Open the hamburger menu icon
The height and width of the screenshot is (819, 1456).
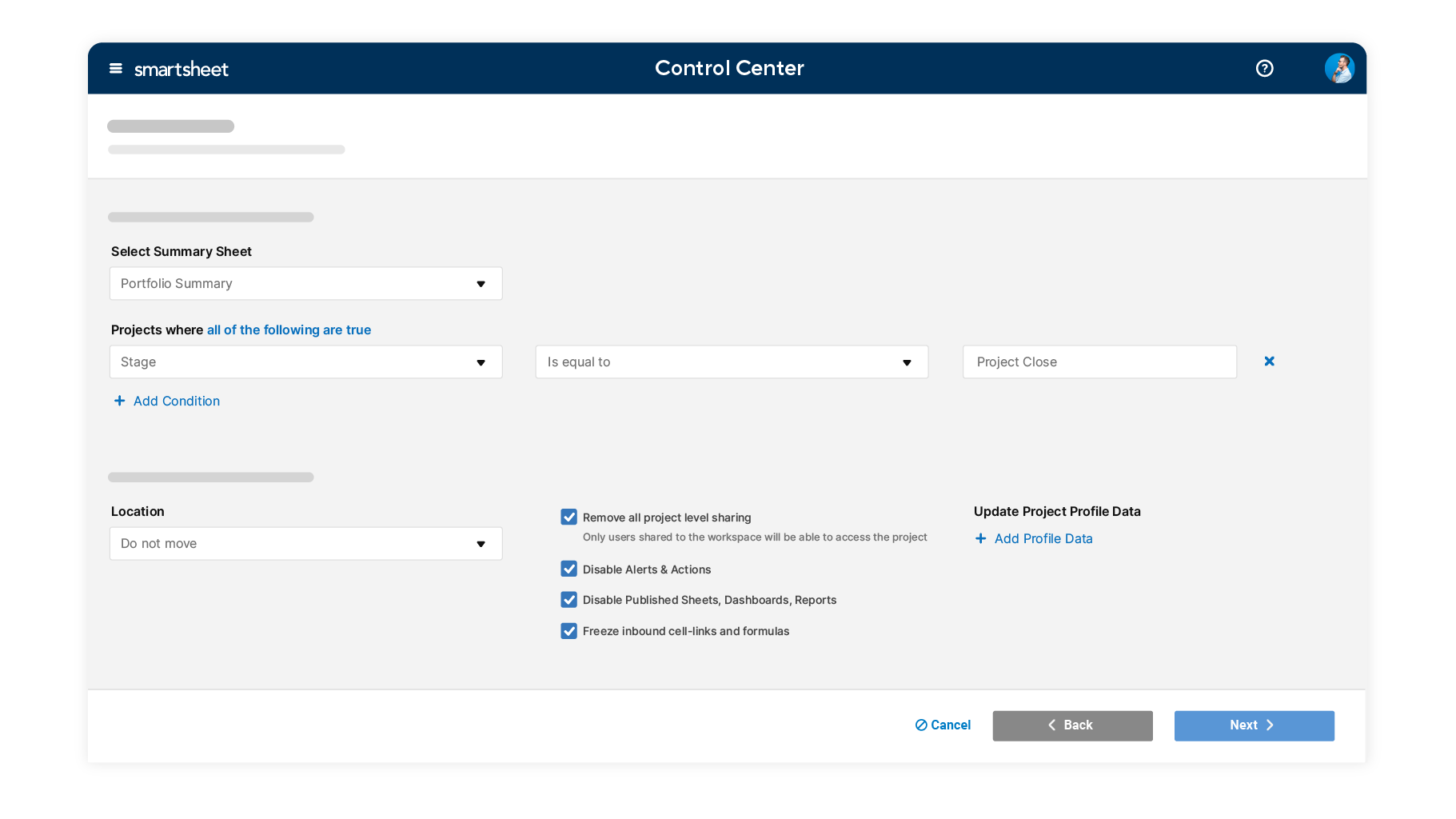[116, 69]
